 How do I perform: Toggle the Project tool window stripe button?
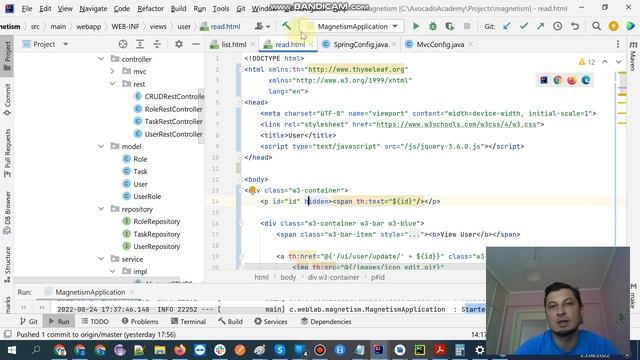(x=7, y=56)
